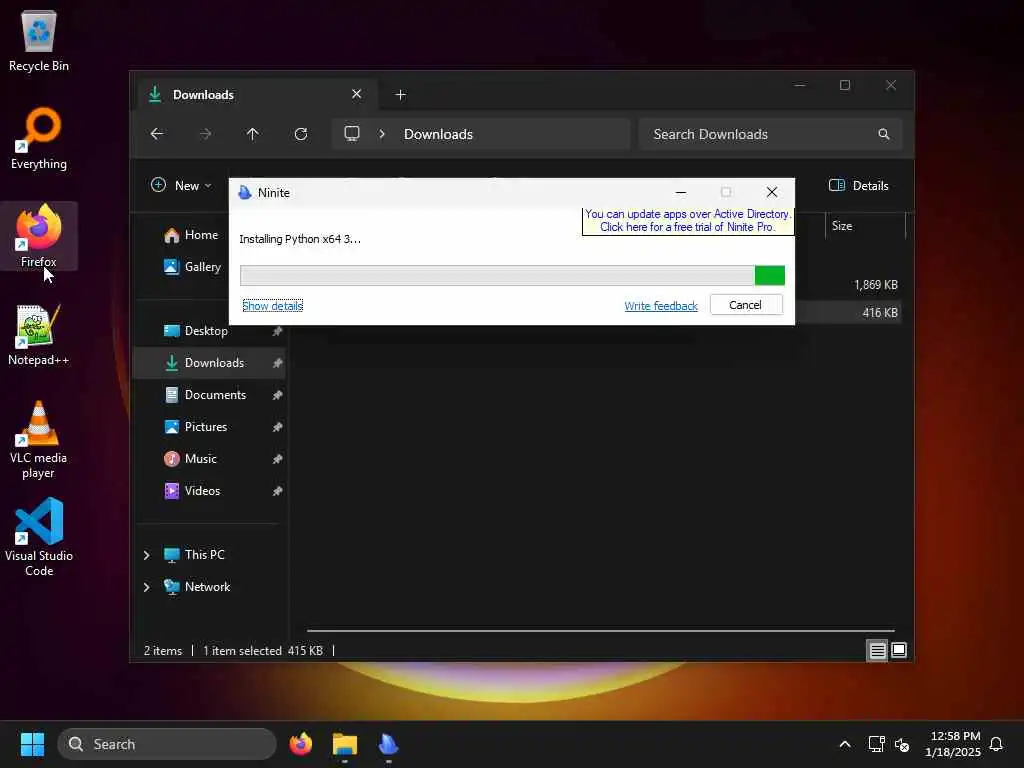Click pin icon beside Videos
This screenshot has width=1024, height=768.
278,491
